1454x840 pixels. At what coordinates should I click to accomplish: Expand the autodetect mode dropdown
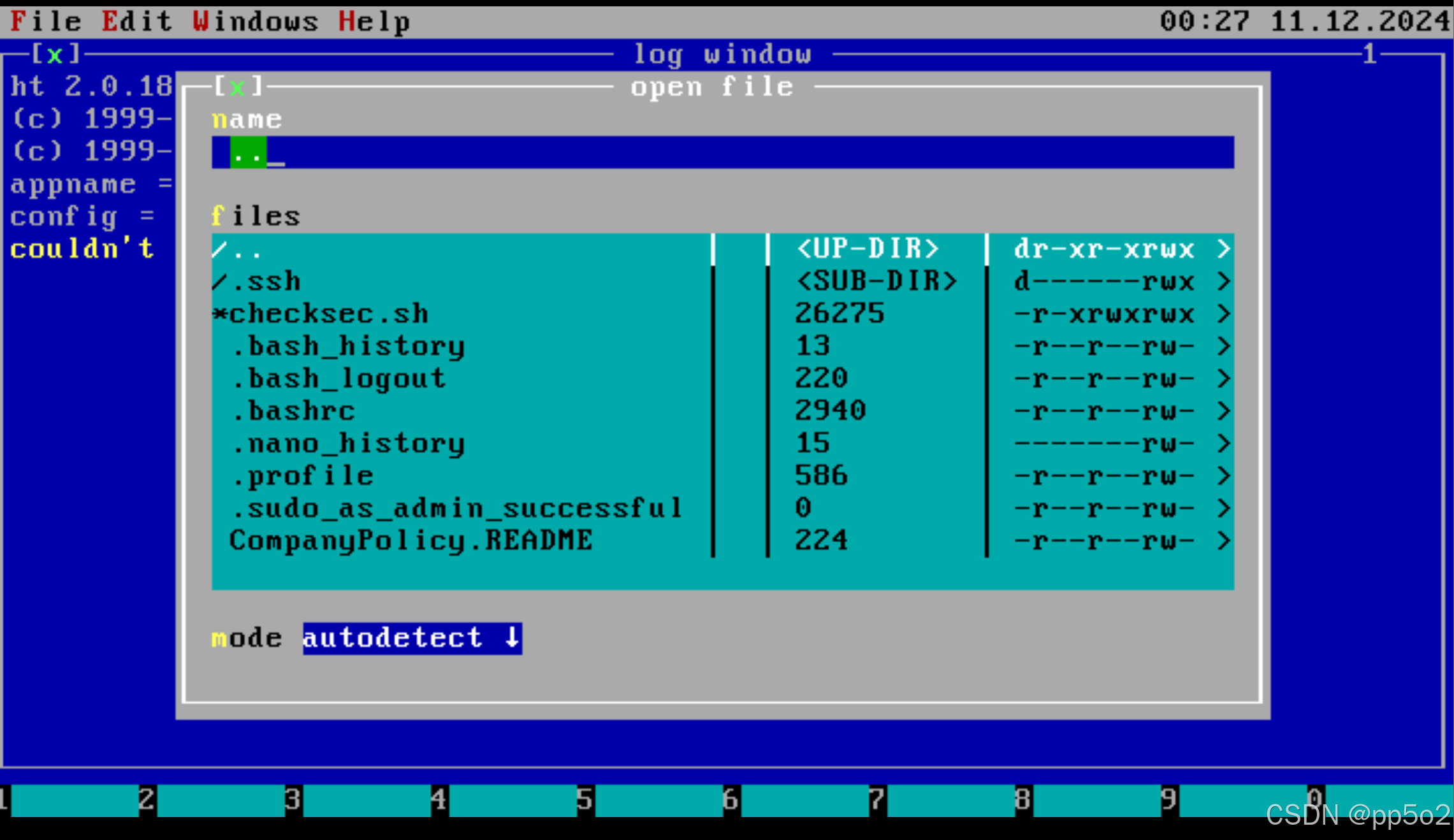[412, 638]
